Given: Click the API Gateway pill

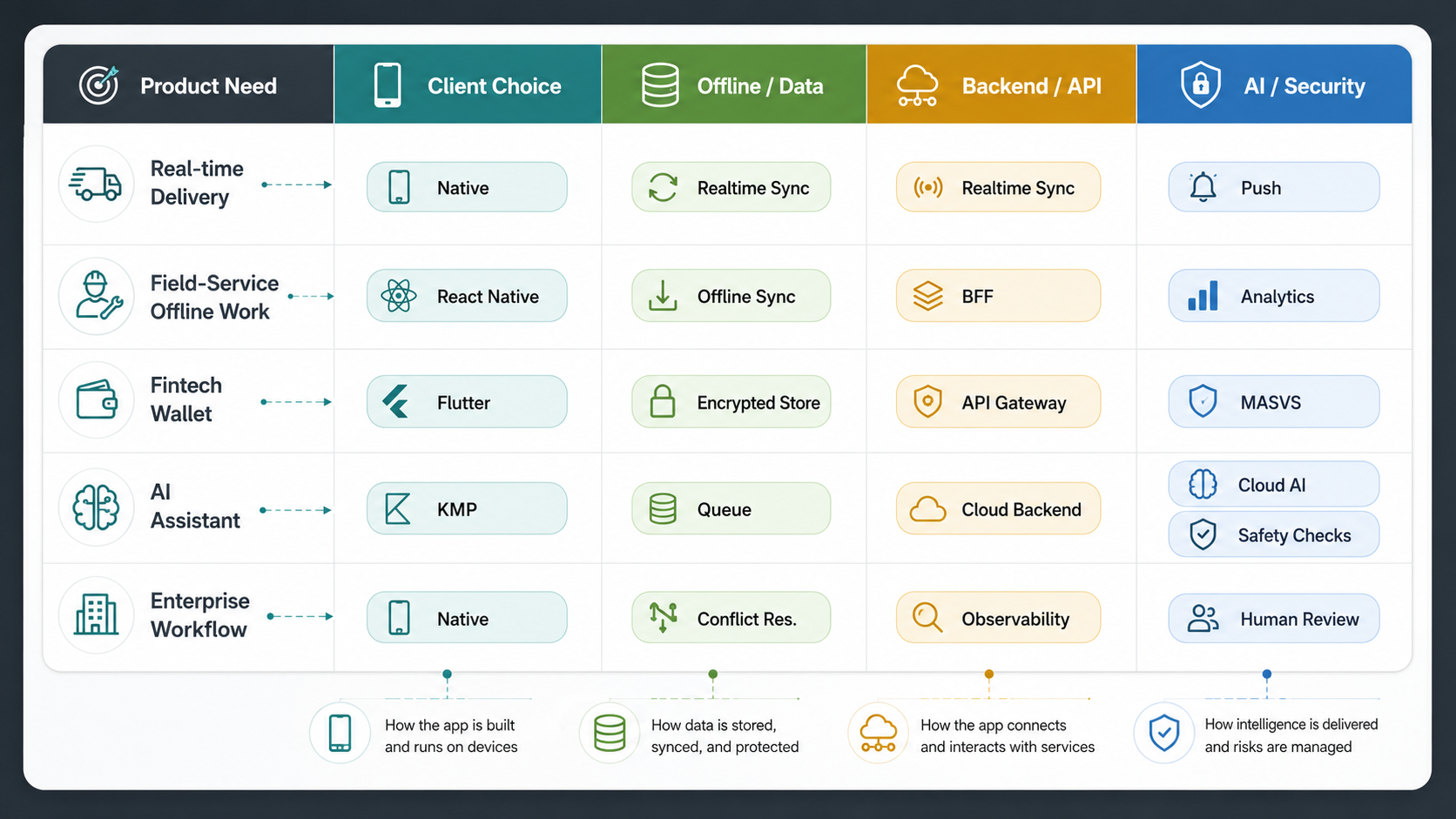Looking at the screenshot, I should 998,402.
